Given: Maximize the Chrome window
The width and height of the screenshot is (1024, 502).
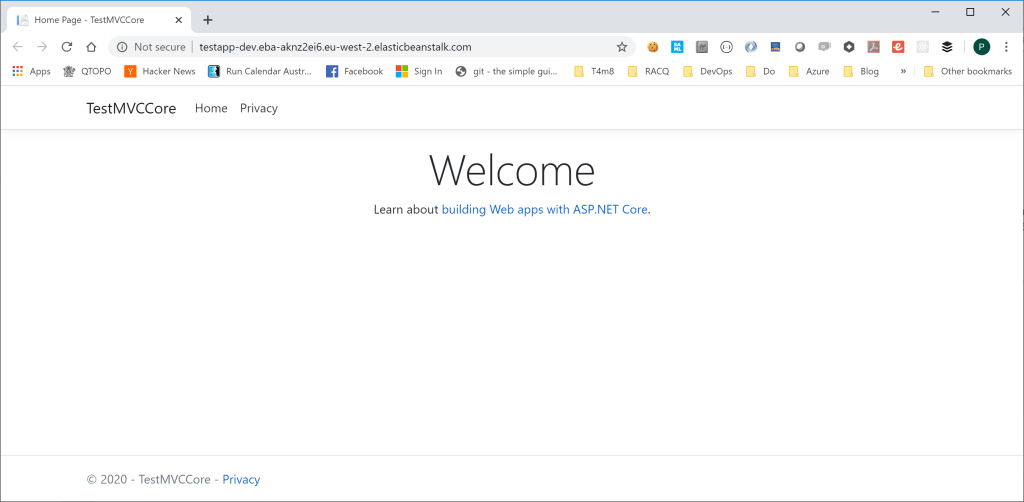Looking at the screenshot, I should (x=970, y=12).
